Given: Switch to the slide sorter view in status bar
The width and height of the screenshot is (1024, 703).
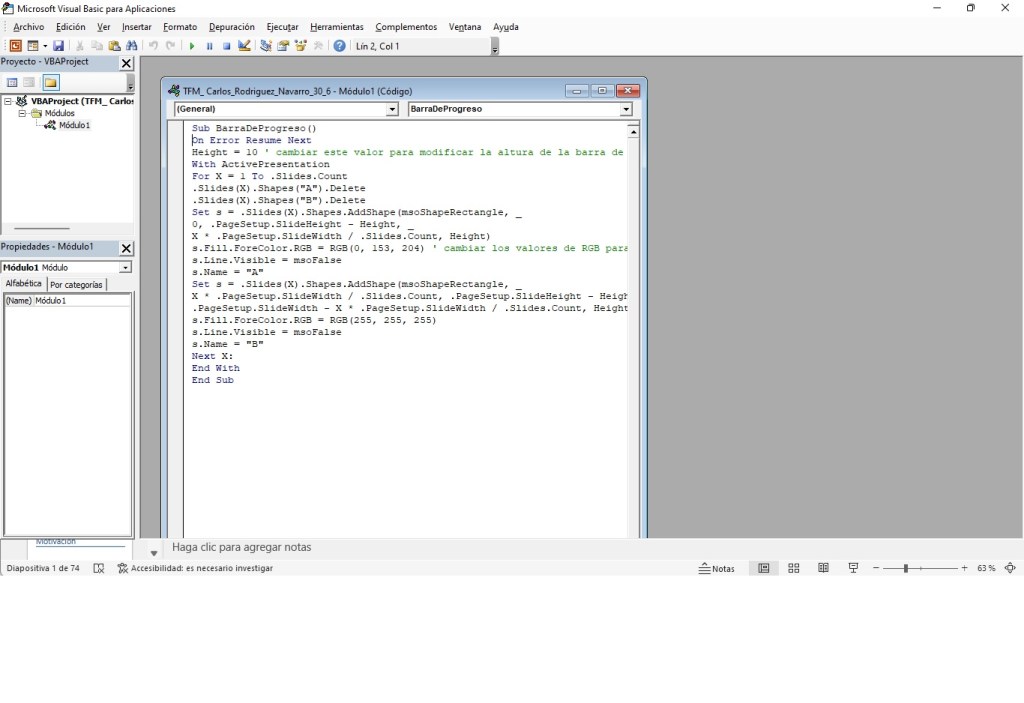Looking at the screenshot, I should pyautogui.click(x=793, y=568).
